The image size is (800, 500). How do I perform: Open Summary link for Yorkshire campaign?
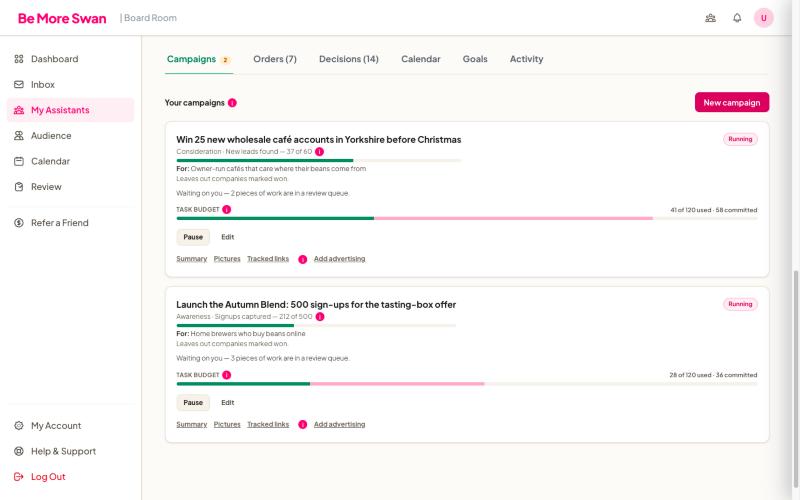191,259
